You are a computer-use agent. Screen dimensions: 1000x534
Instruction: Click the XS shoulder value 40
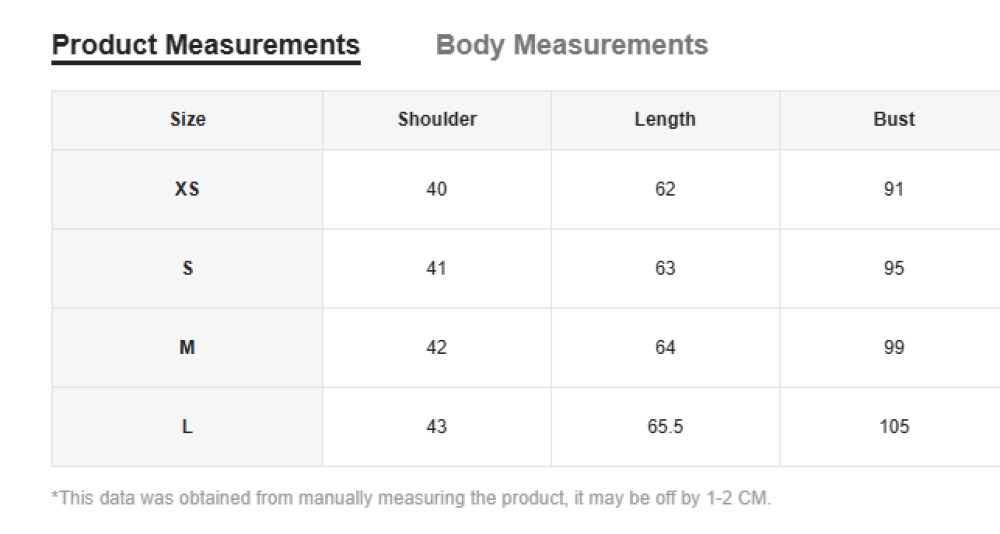[x=437, y=189]
